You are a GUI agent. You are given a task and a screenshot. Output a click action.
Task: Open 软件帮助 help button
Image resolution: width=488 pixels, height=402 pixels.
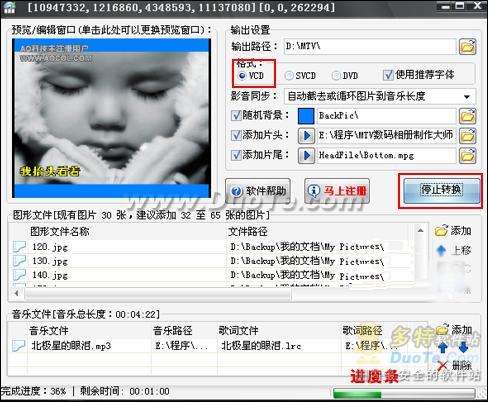tap(258, 191)
